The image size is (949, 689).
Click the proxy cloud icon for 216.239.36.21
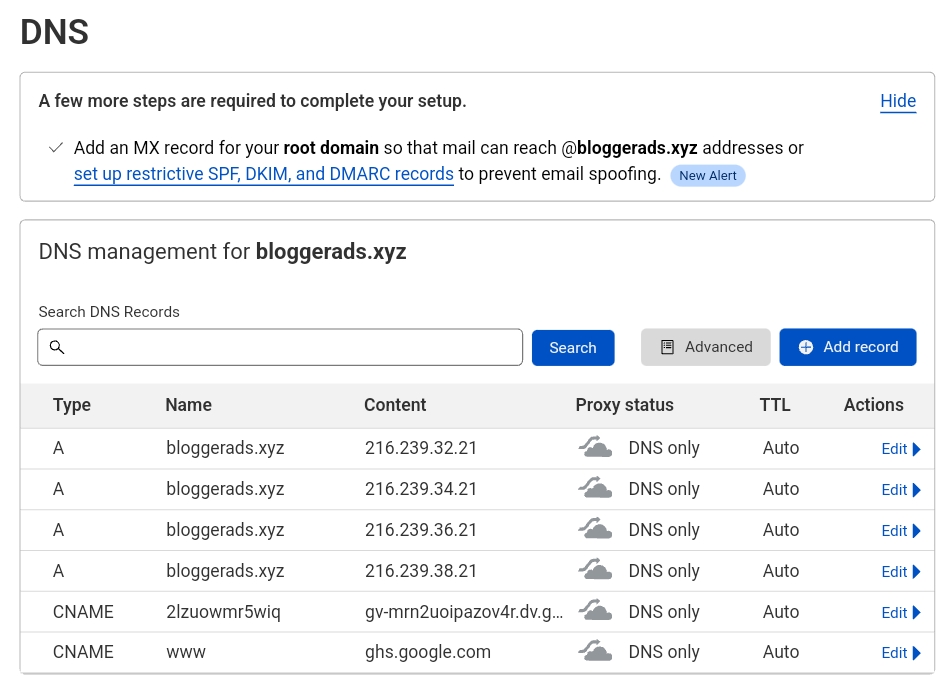[596, 530]
